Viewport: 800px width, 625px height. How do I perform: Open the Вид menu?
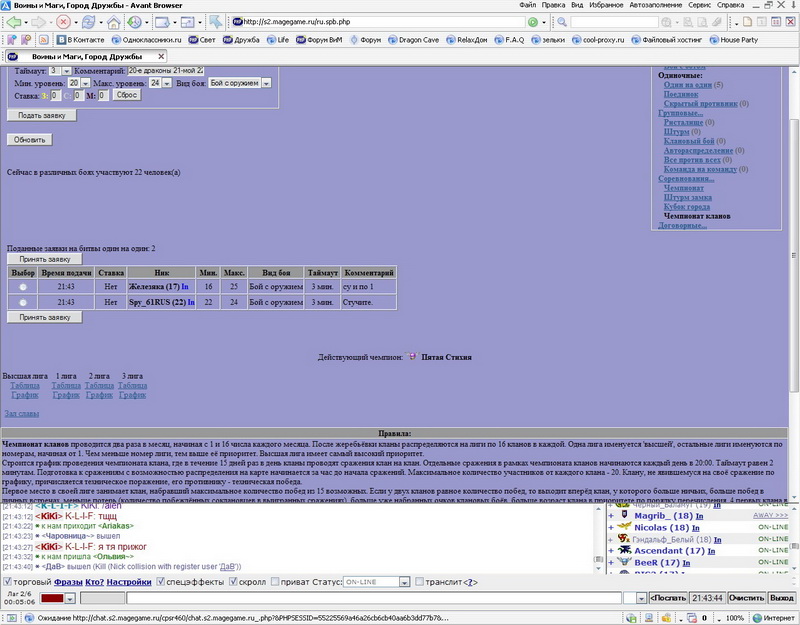tap(577, 5)
